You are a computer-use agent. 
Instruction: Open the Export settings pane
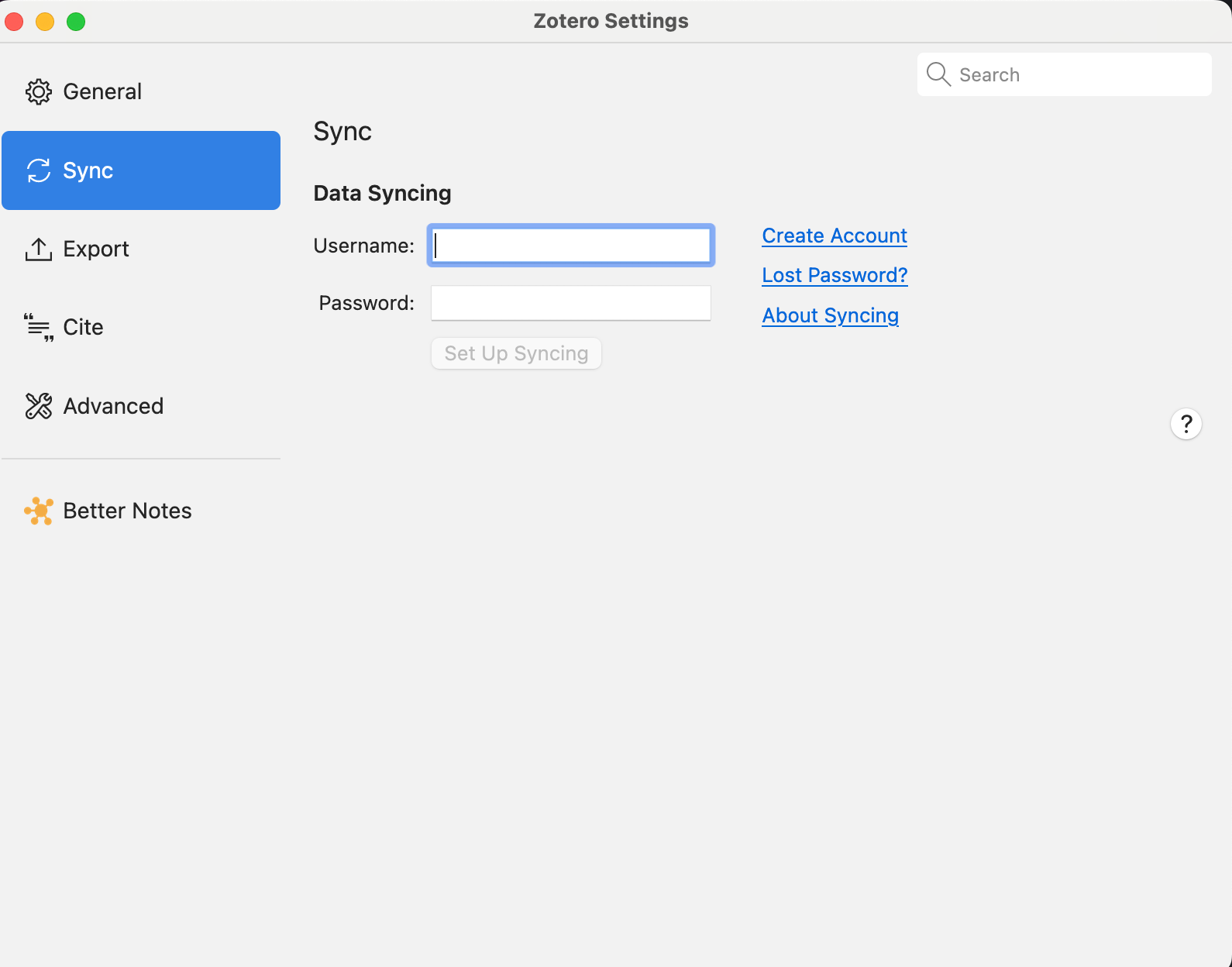click(x=140, y=249)
